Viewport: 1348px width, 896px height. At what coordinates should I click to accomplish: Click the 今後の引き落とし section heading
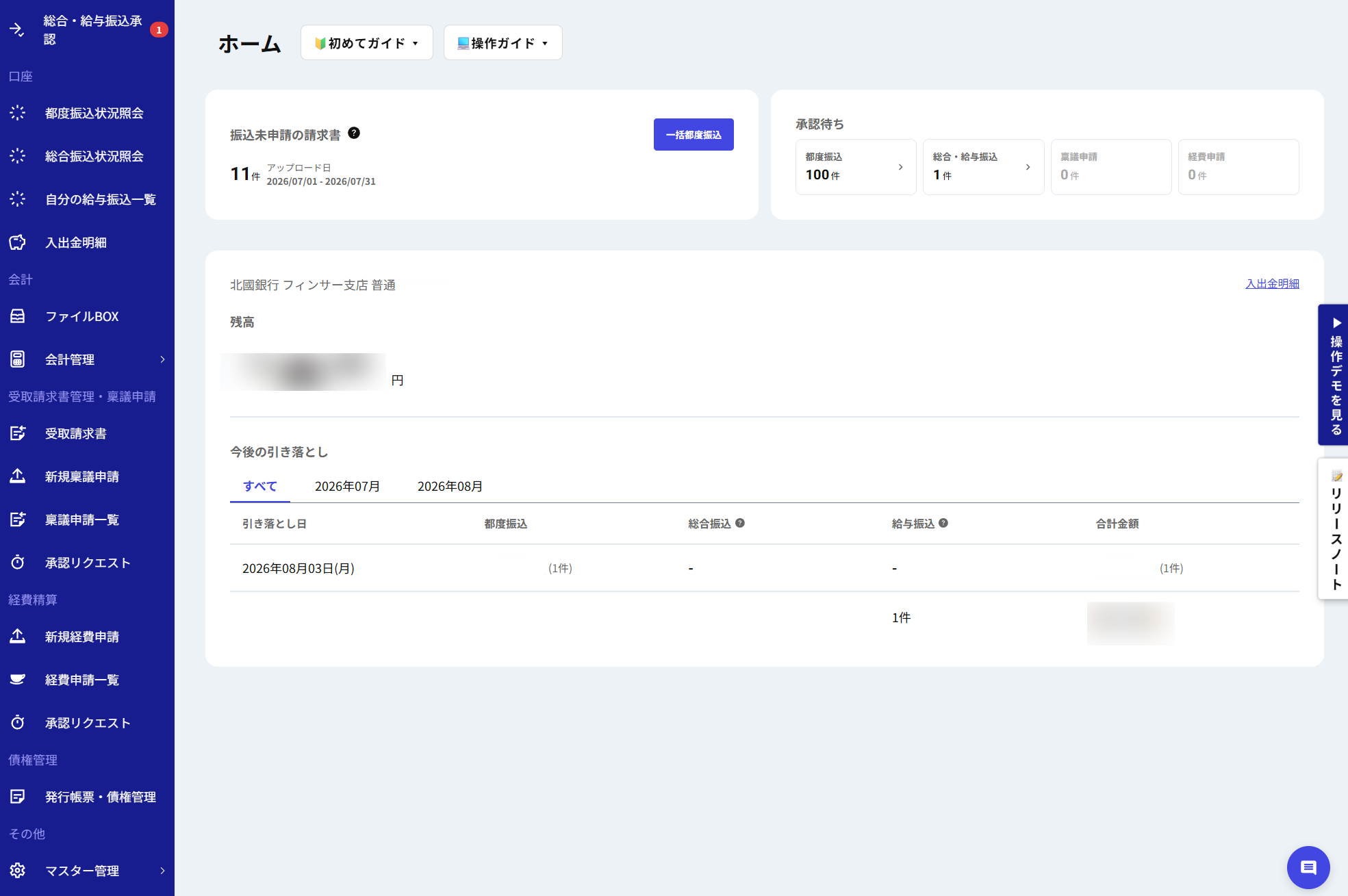pyautogui.click(x=279, y=452)
